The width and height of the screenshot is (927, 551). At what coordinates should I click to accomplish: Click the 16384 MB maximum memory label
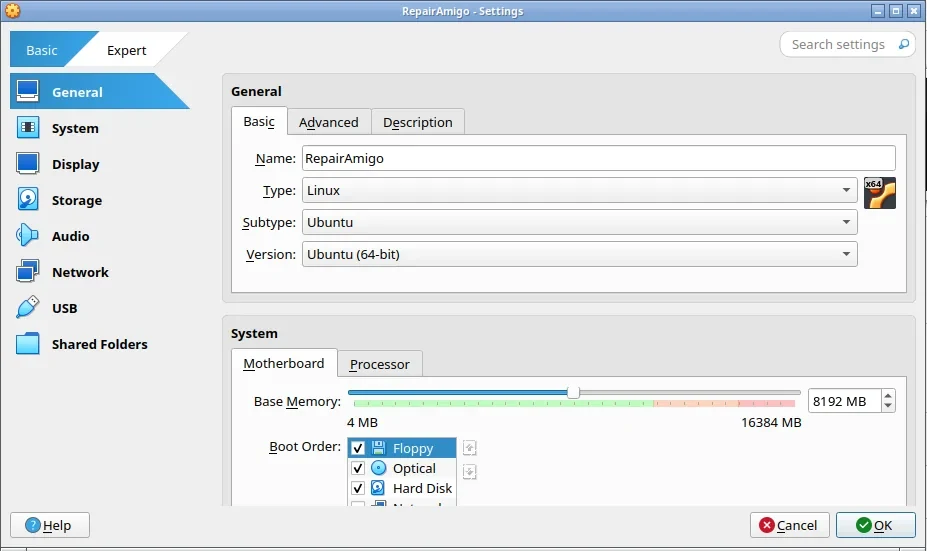pos(771,423)
